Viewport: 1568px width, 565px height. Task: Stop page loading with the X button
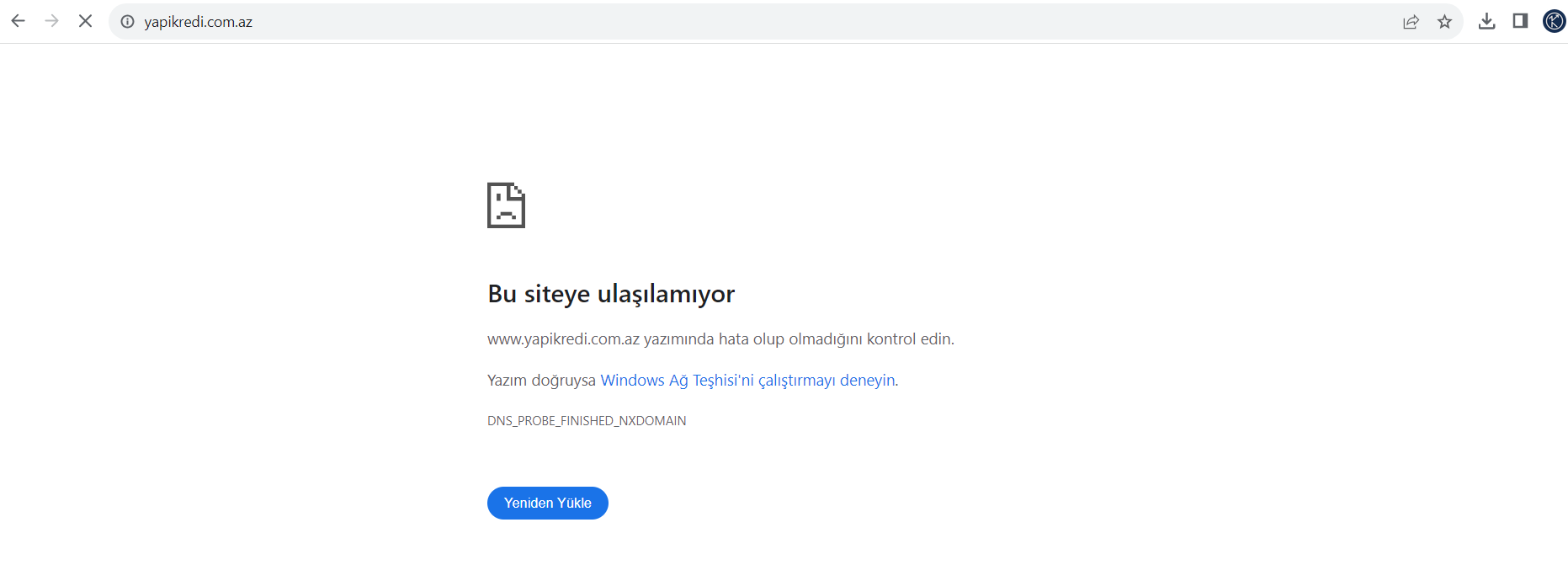pyautogui.click(x=85, y=21)
